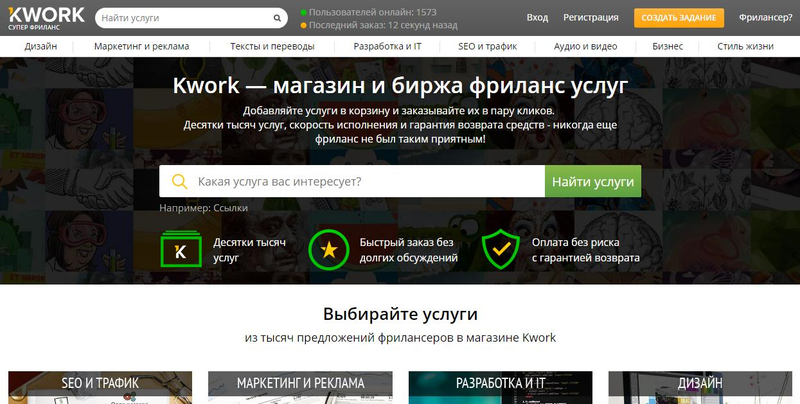
Task: Click the Вход login link
Action: [x=537, y=18]
